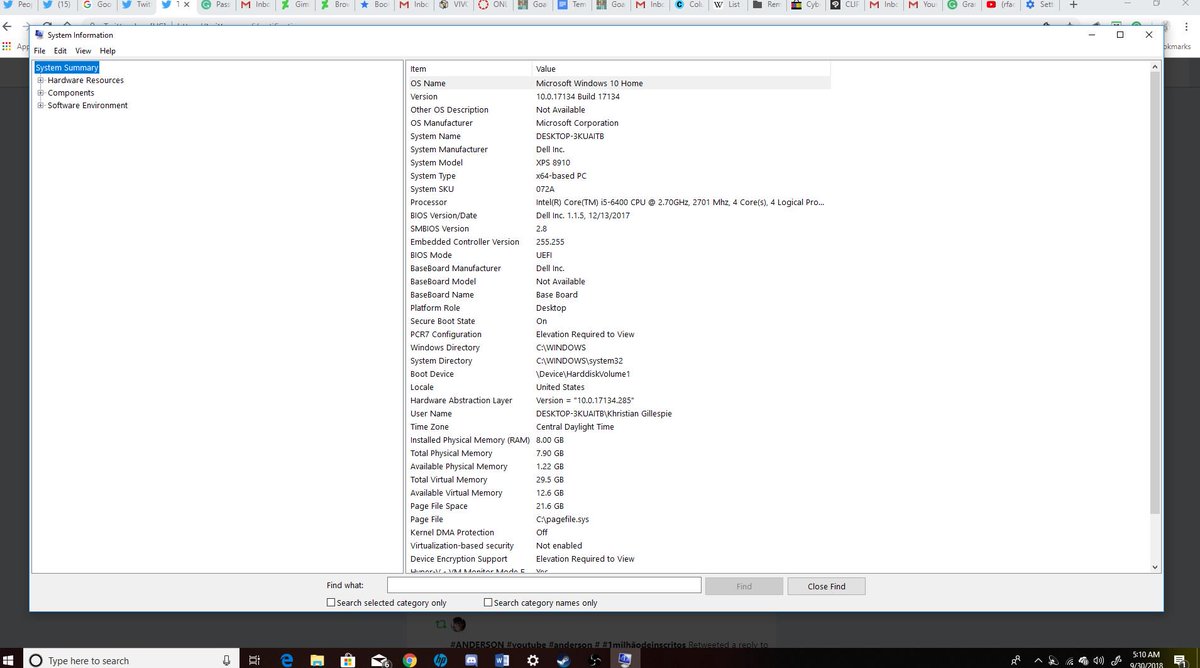This screenshot has width=1200, height=668.
Task: Select the 'OS Name' row
Action: pos(618,83)
